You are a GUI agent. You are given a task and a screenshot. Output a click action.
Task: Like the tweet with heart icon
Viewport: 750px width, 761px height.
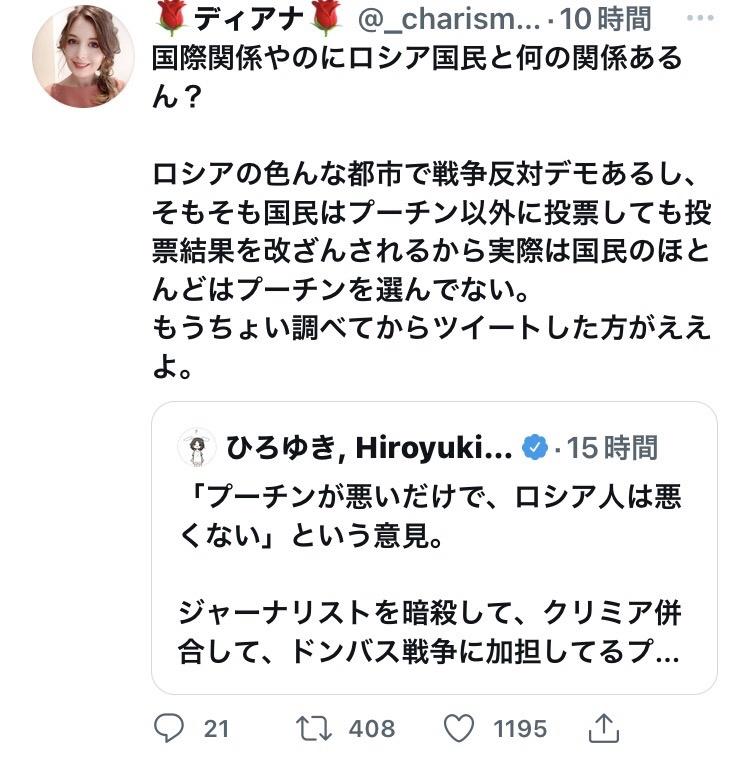(459, 728)
